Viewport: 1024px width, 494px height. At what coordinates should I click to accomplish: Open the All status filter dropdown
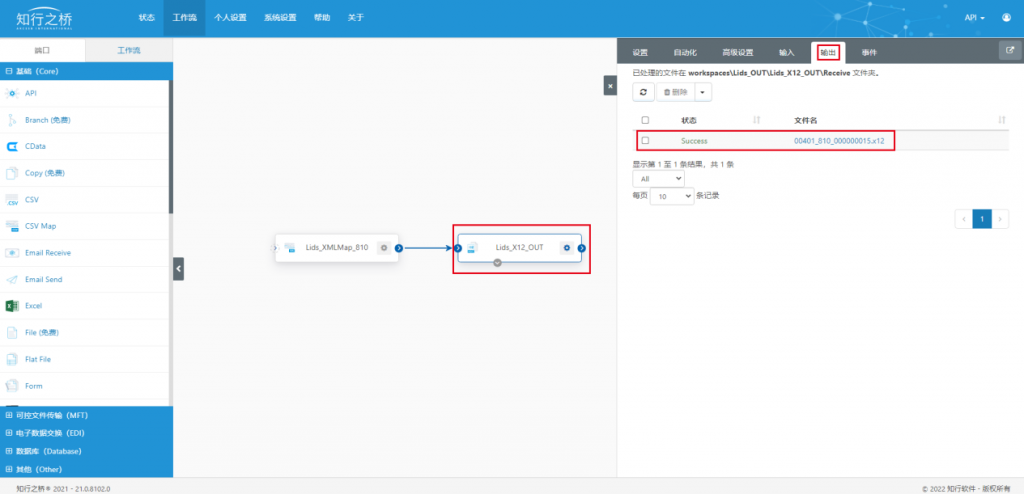pos(658,178)
